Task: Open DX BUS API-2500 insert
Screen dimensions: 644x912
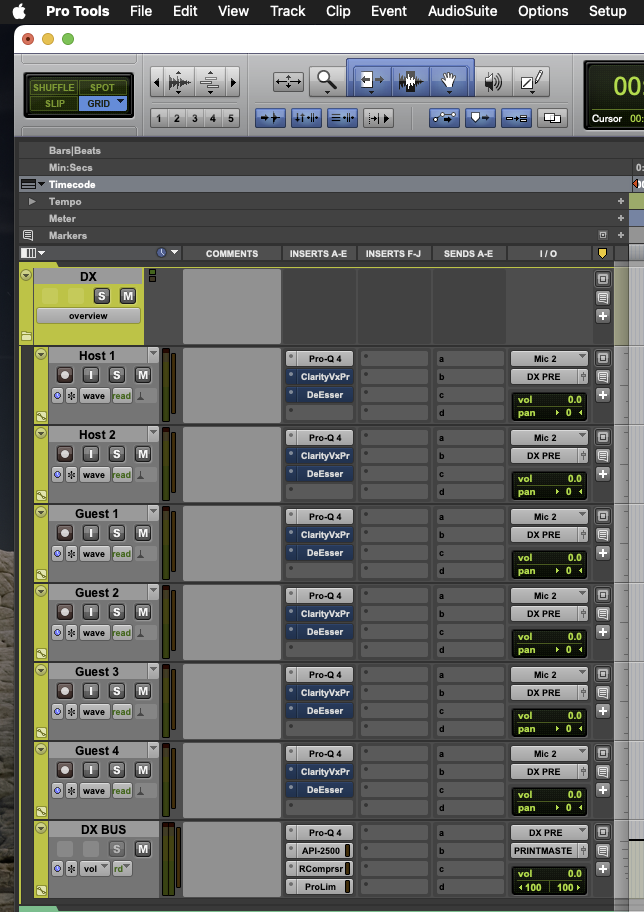Action: (319, 851)
